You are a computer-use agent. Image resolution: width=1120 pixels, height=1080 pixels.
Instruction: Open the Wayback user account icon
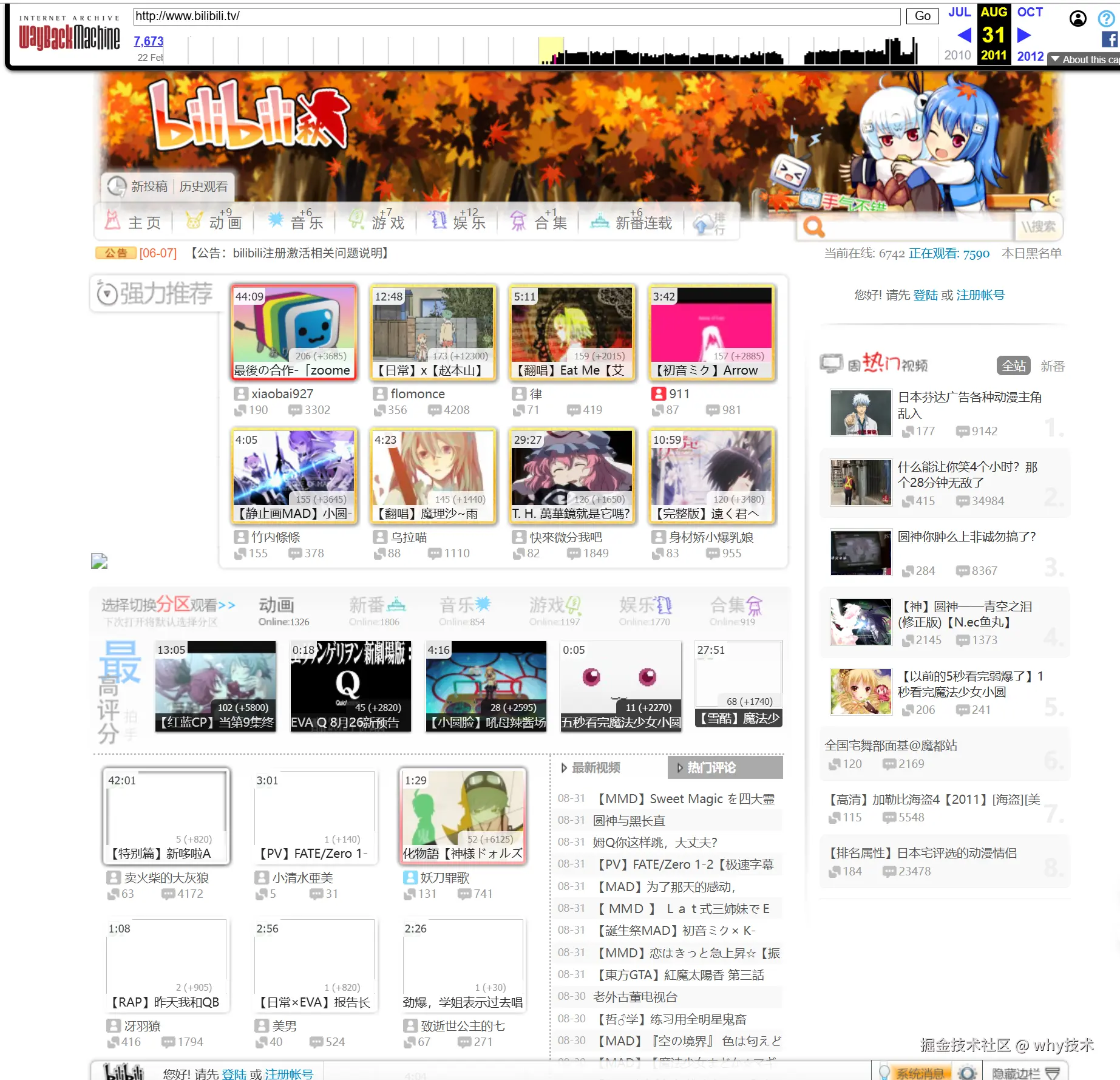coord(1078,19)
